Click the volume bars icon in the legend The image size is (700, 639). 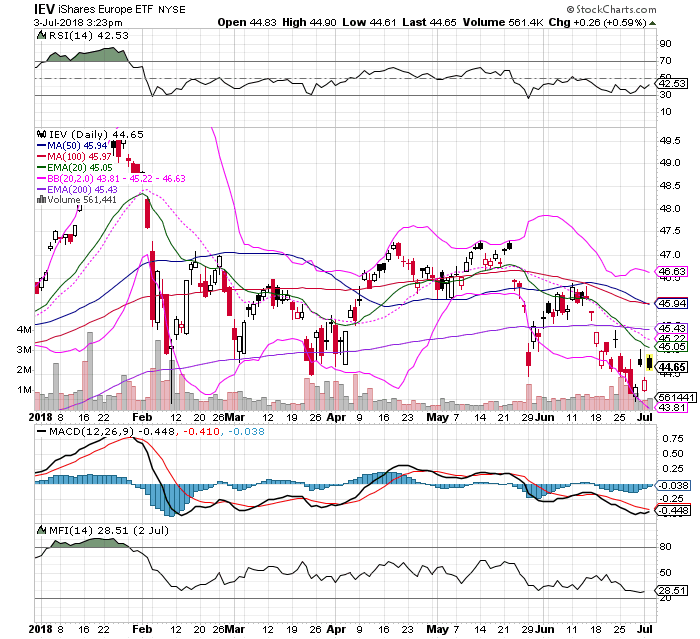click(x=42, y=199)
